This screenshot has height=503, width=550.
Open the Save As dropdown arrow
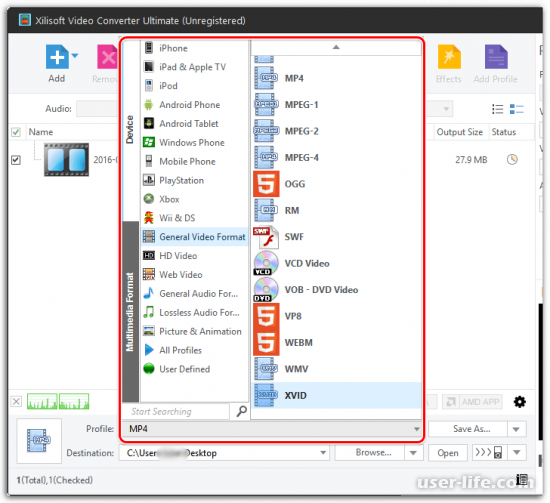pos(516,429)
